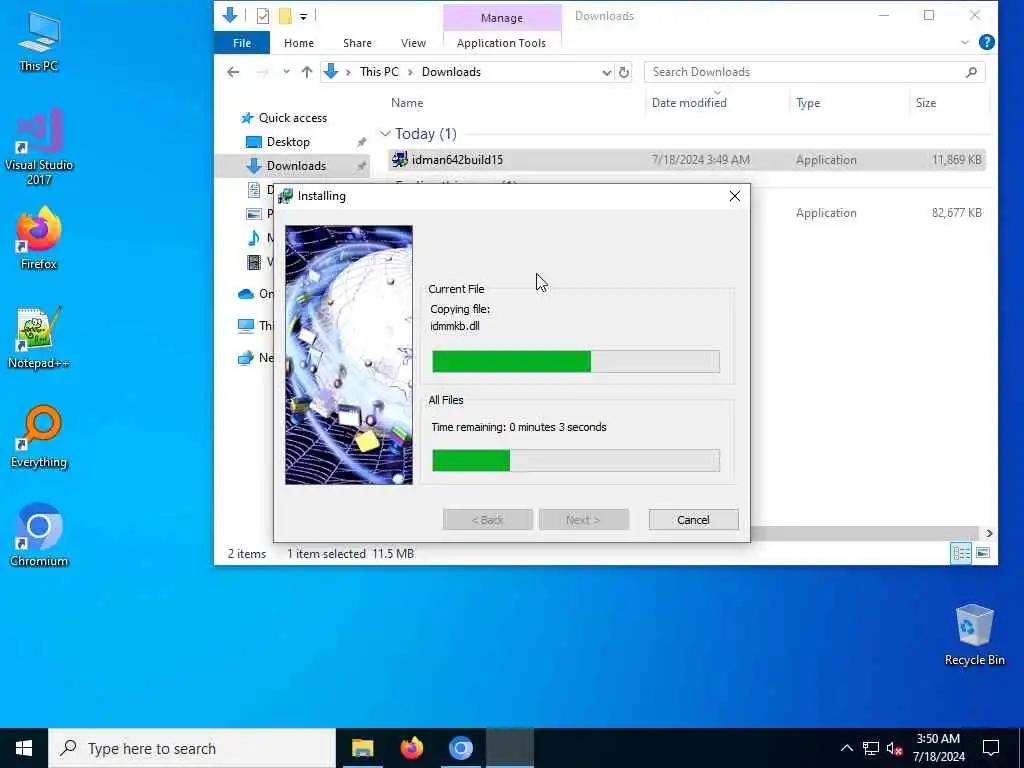The image size is (1024, 768).
Task: Click the Music note icon in sidebar
Action: point(254,238)
